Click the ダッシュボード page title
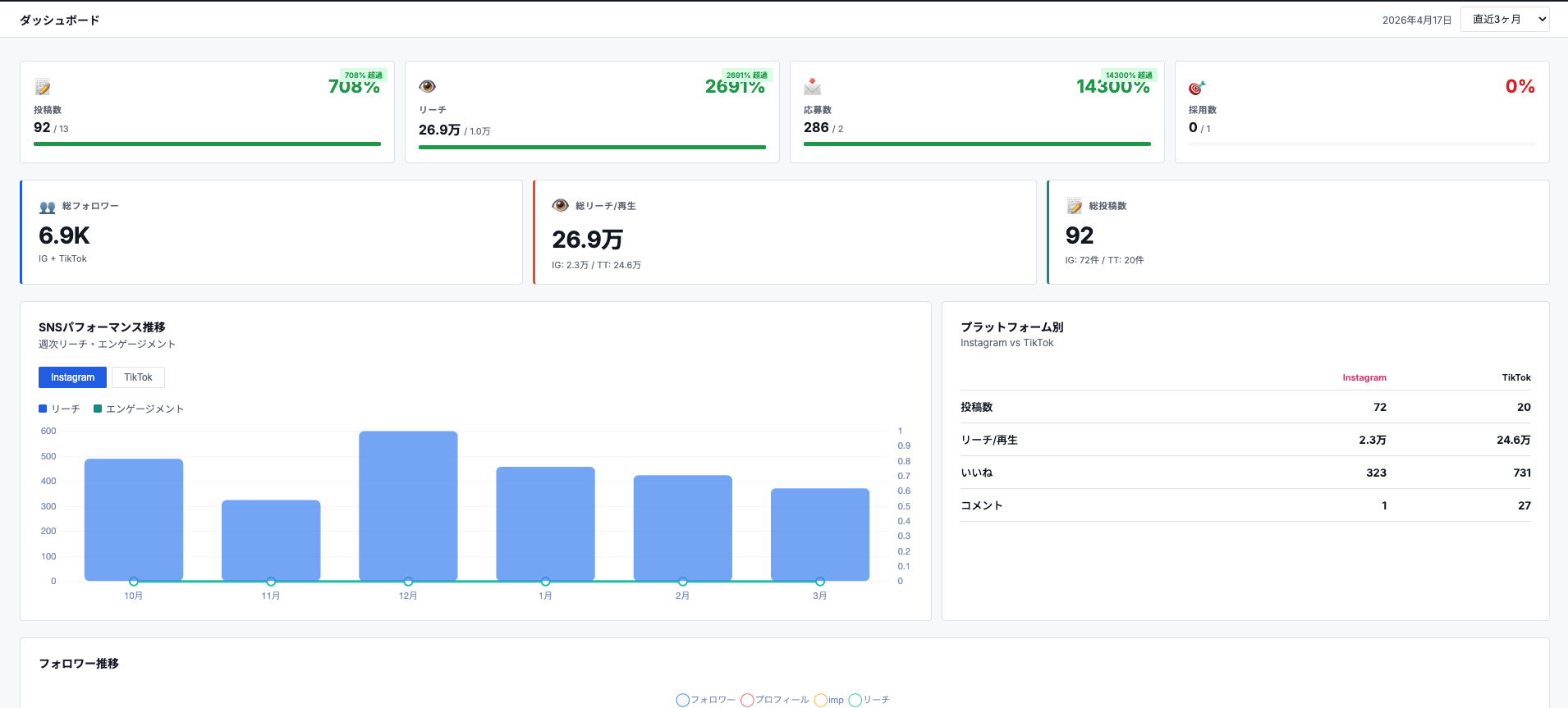1568x708 pixels. pos(59,20)
